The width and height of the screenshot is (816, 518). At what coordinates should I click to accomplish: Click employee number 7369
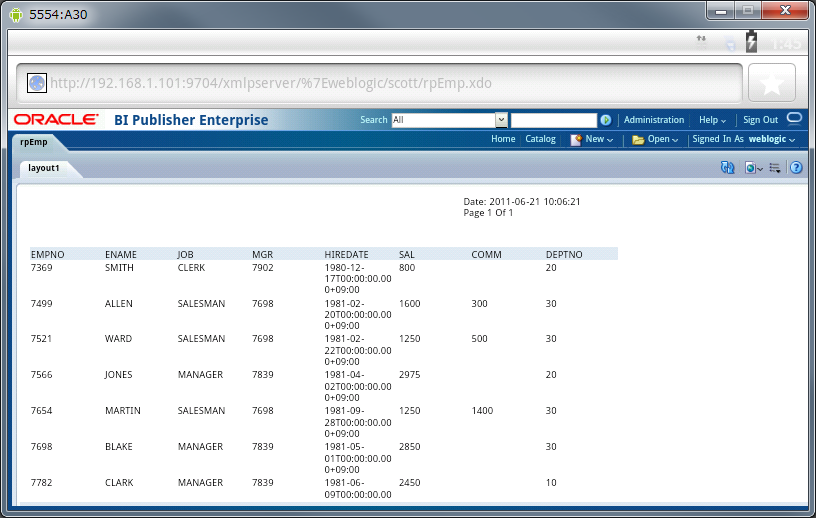tap(41, 268)
